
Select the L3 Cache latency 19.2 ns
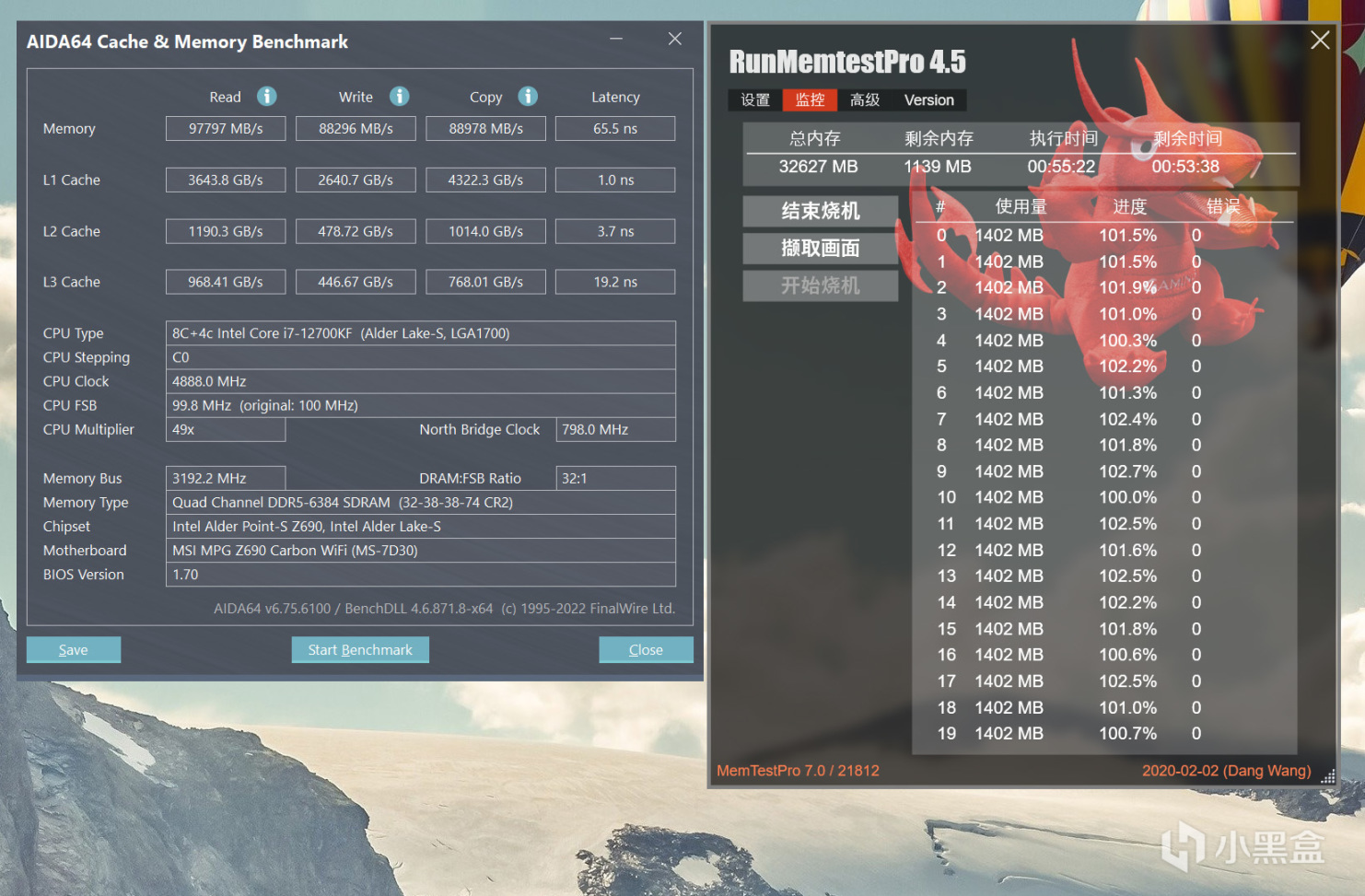615,282
